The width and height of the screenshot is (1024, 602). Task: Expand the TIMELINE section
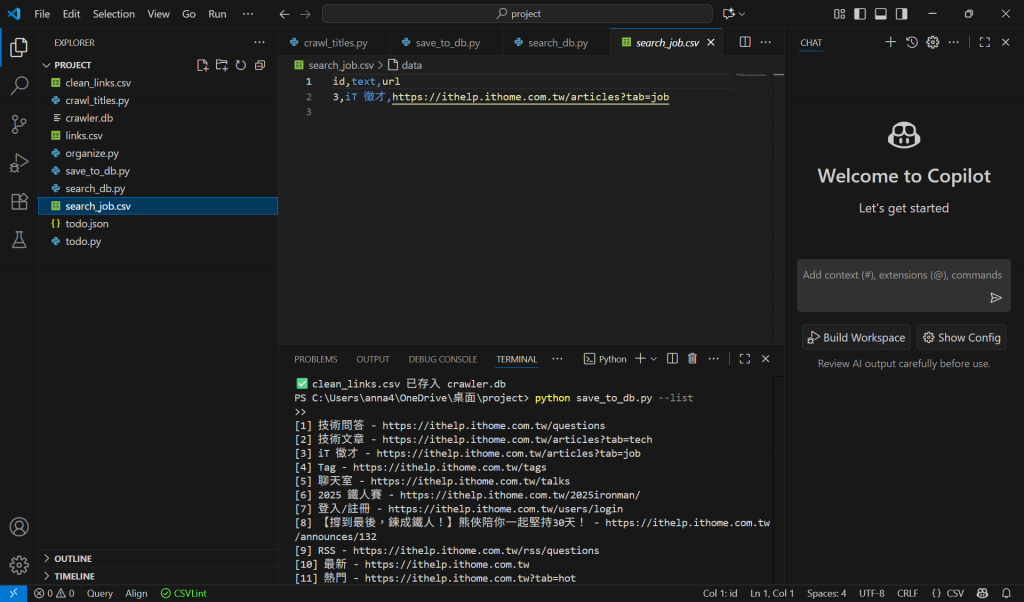click(74, 577)
